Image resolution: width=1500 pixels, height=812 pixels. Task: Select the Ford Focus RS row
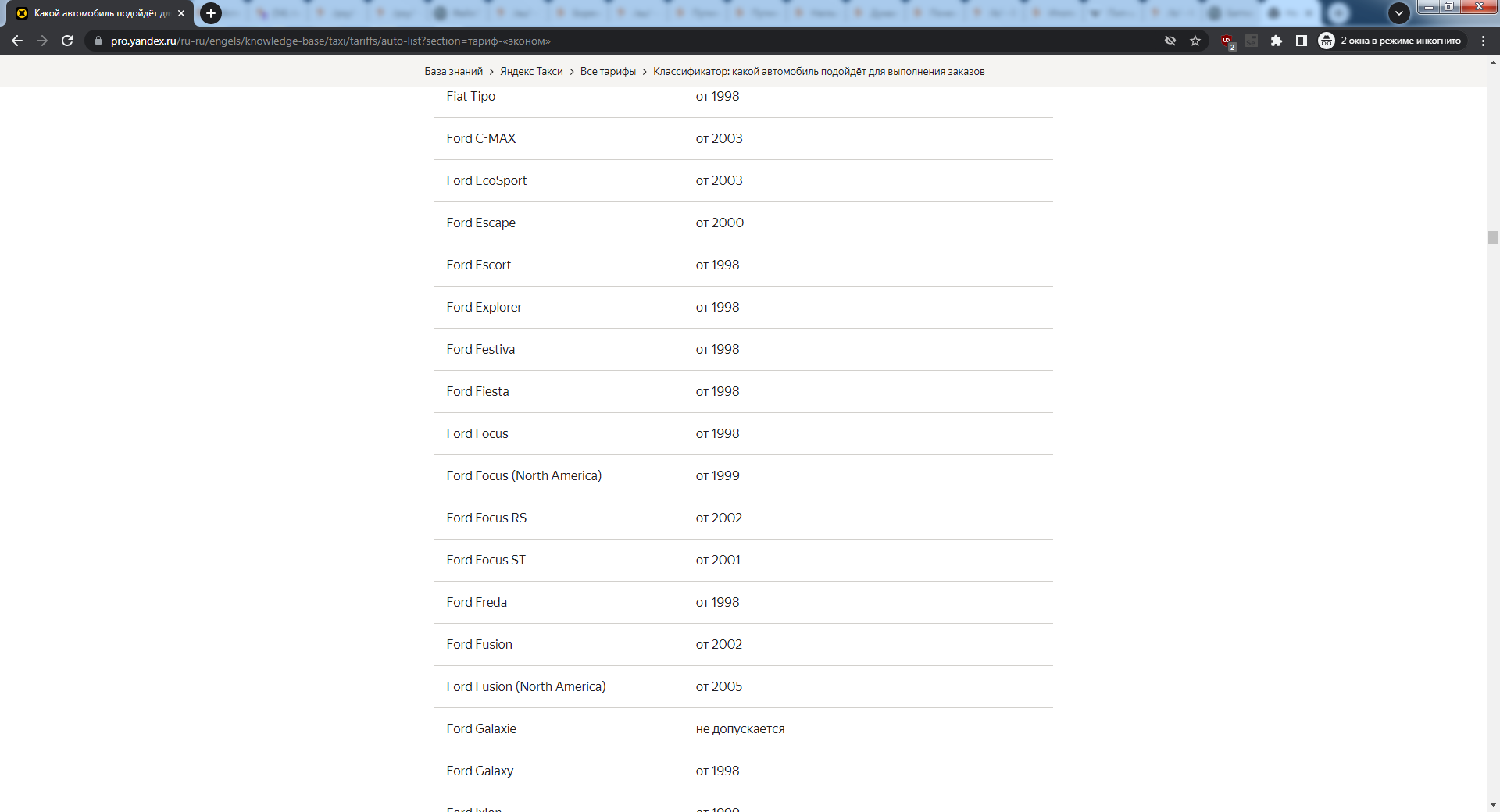(x=744, y=518)
